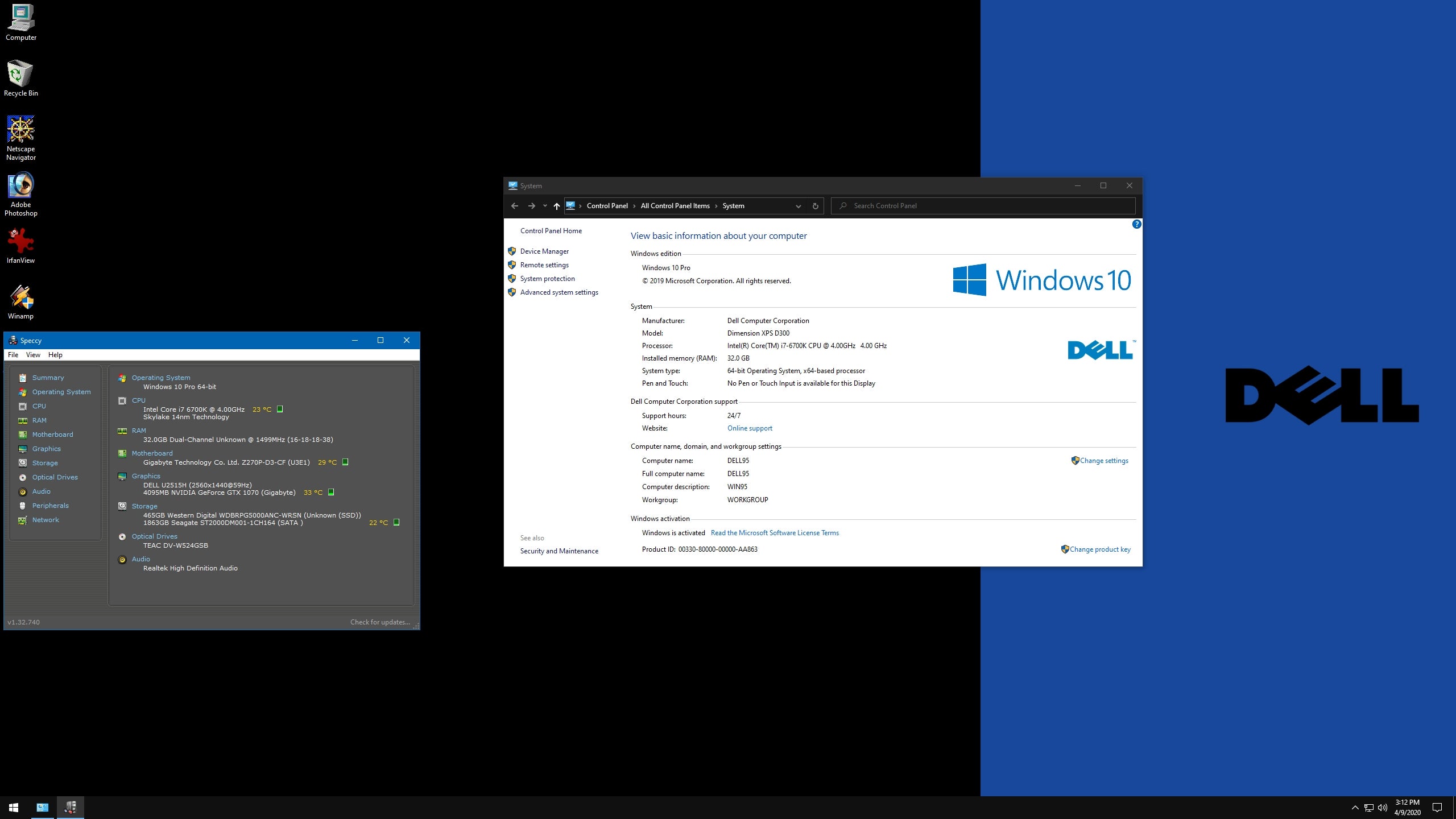Viewport: 1456px width, 819px height.
Task: Select Operating System in the Speccy sidebar
Action: (x=61, y=392)
